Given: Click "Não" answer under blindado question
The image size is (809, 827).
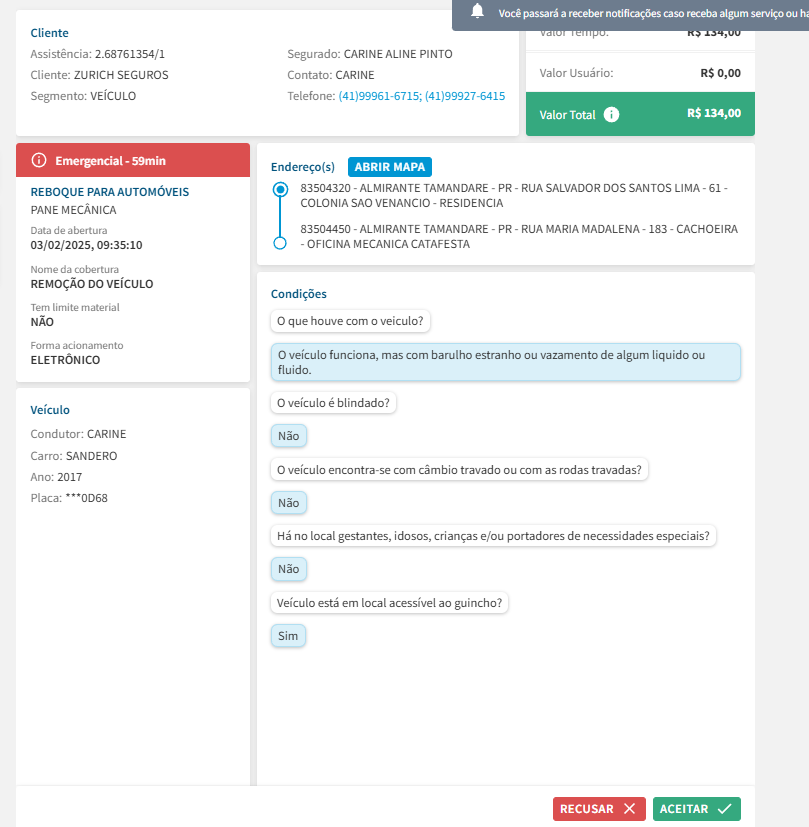Looking at the screenshot, I should pos(289,436).
